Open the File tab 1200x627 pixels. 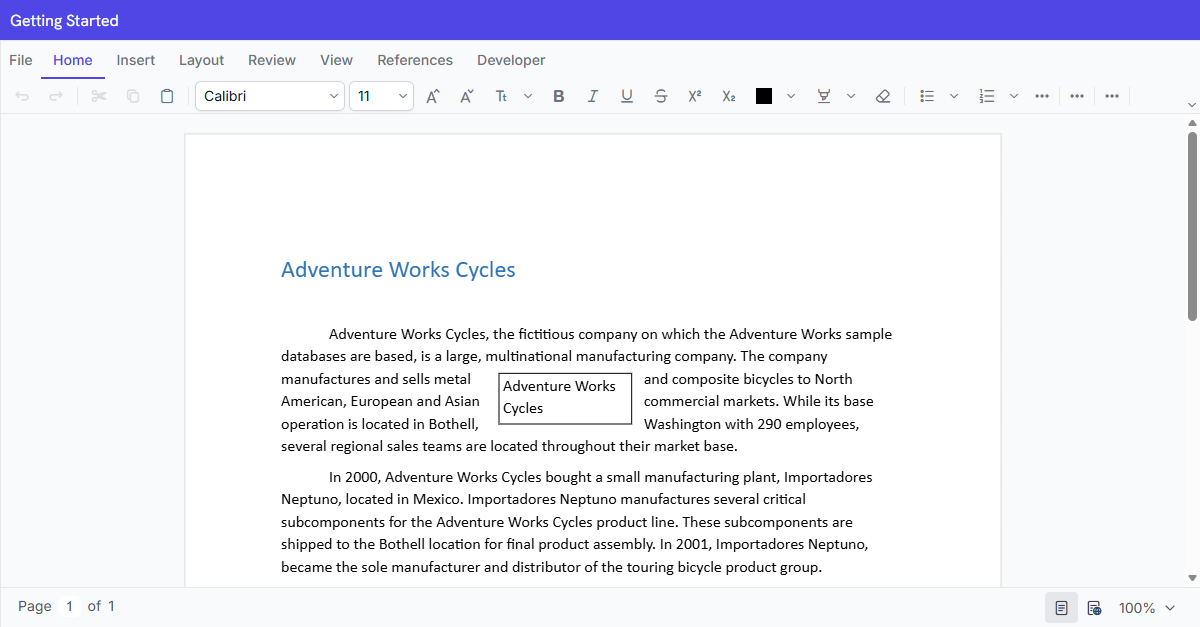(x=21, y=60)
